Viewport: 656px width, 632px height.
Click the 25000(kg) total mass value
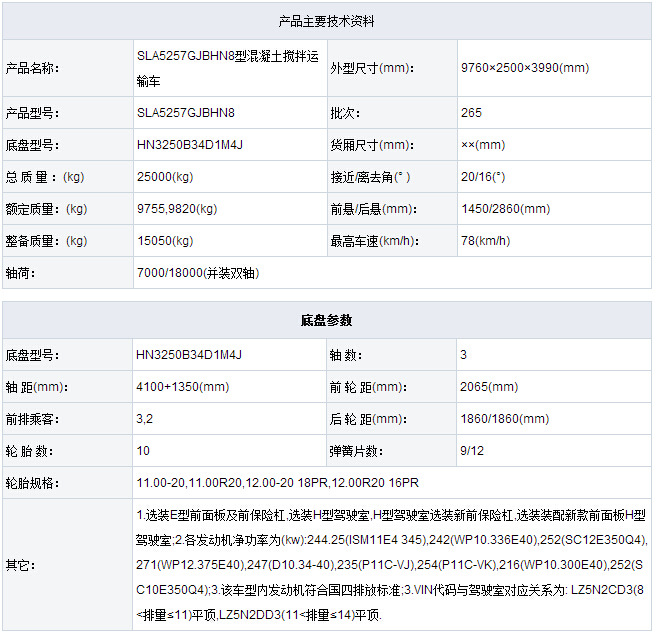coord(165,177)
